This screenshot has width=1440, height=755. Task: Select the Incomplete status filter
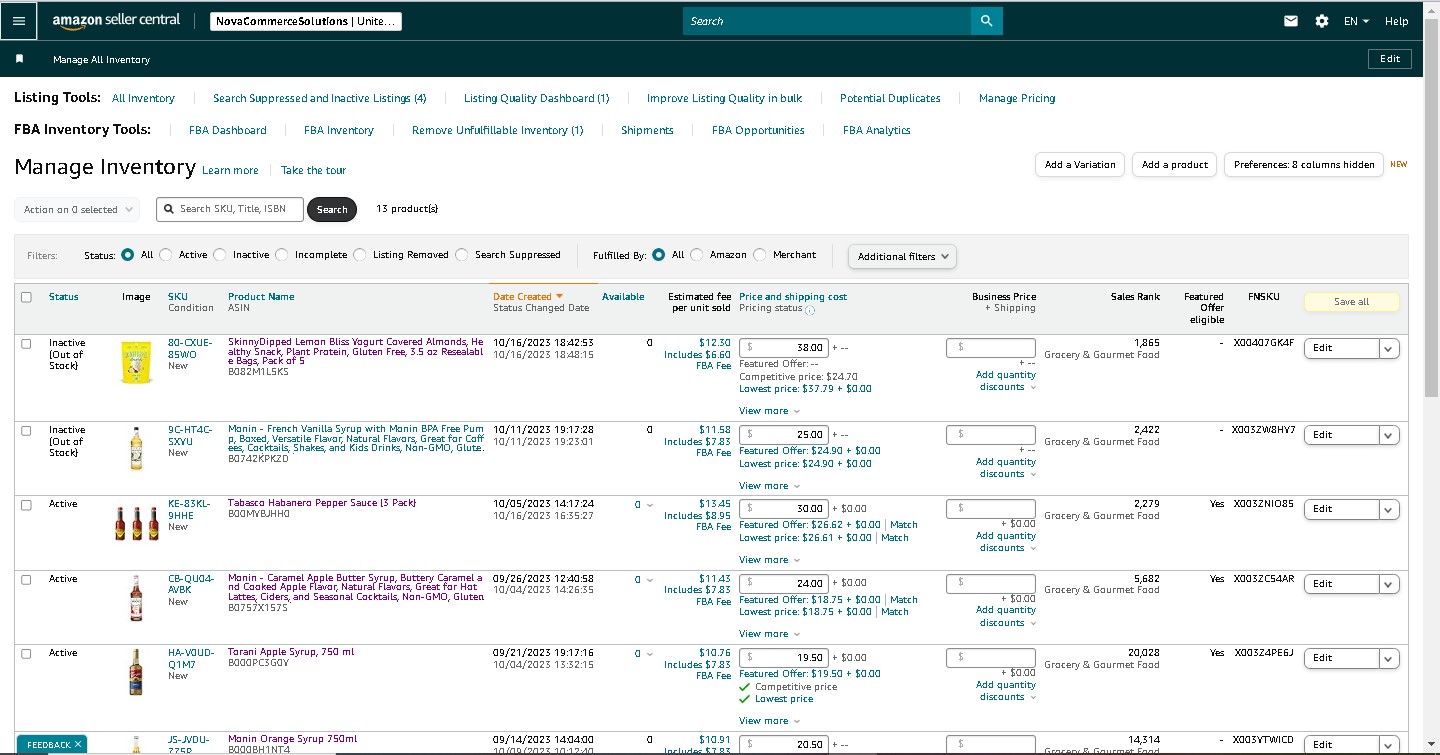click(282, 255)
